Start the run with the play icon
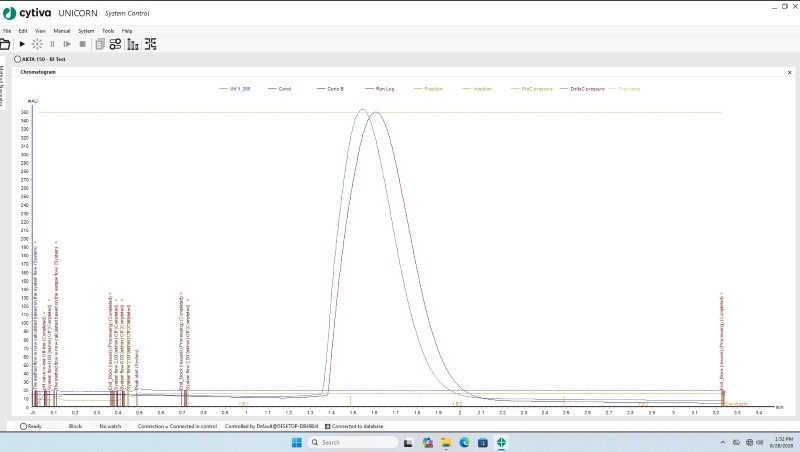Image resolution: width=800 pixels, height=452 pixels. pos(22,44)
